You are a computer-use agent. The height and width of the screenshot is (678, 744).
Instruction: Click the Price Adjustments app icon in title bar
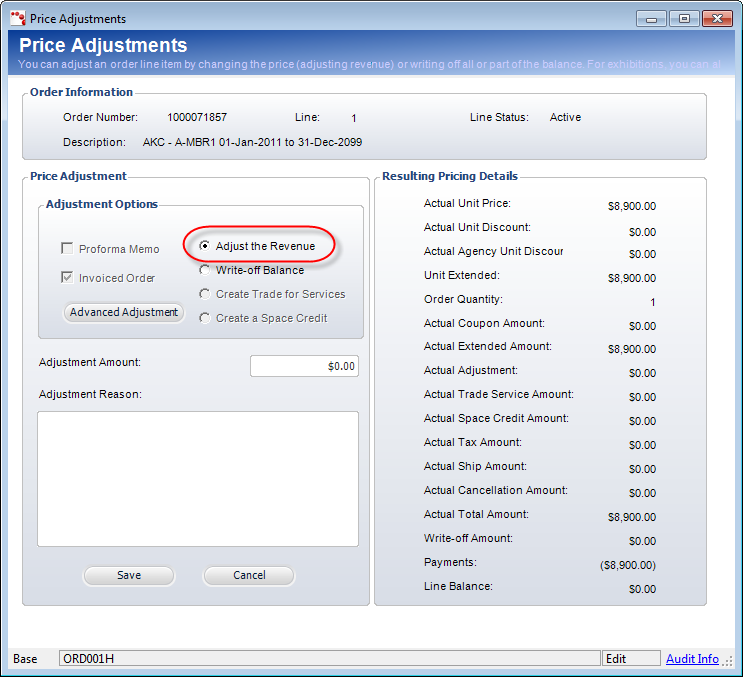pyautogui.click(x=17, y=19)
